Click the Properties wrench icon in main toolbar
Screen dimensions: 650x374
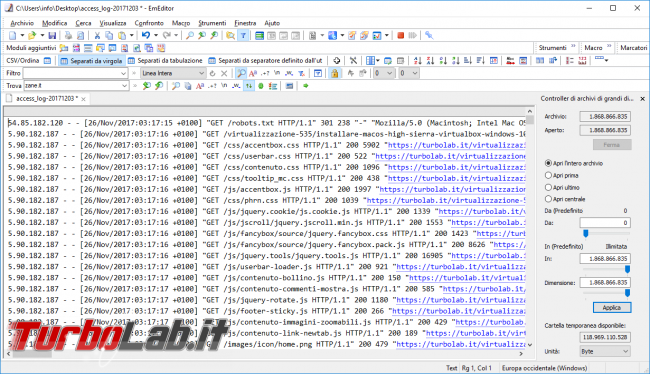click(x=429, y=36)
